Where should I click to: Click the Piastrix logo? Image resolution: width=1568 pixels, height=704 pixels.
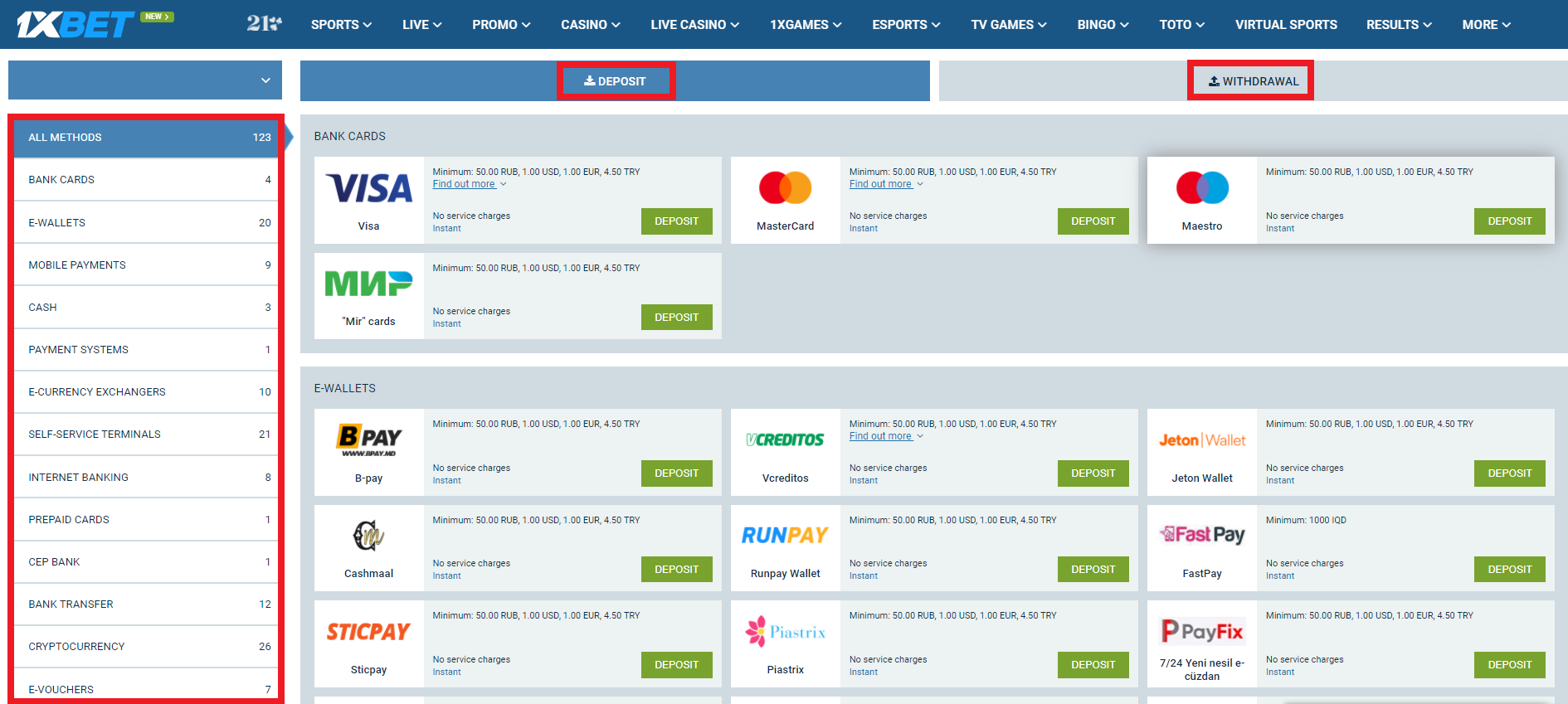tap(785, 632)
